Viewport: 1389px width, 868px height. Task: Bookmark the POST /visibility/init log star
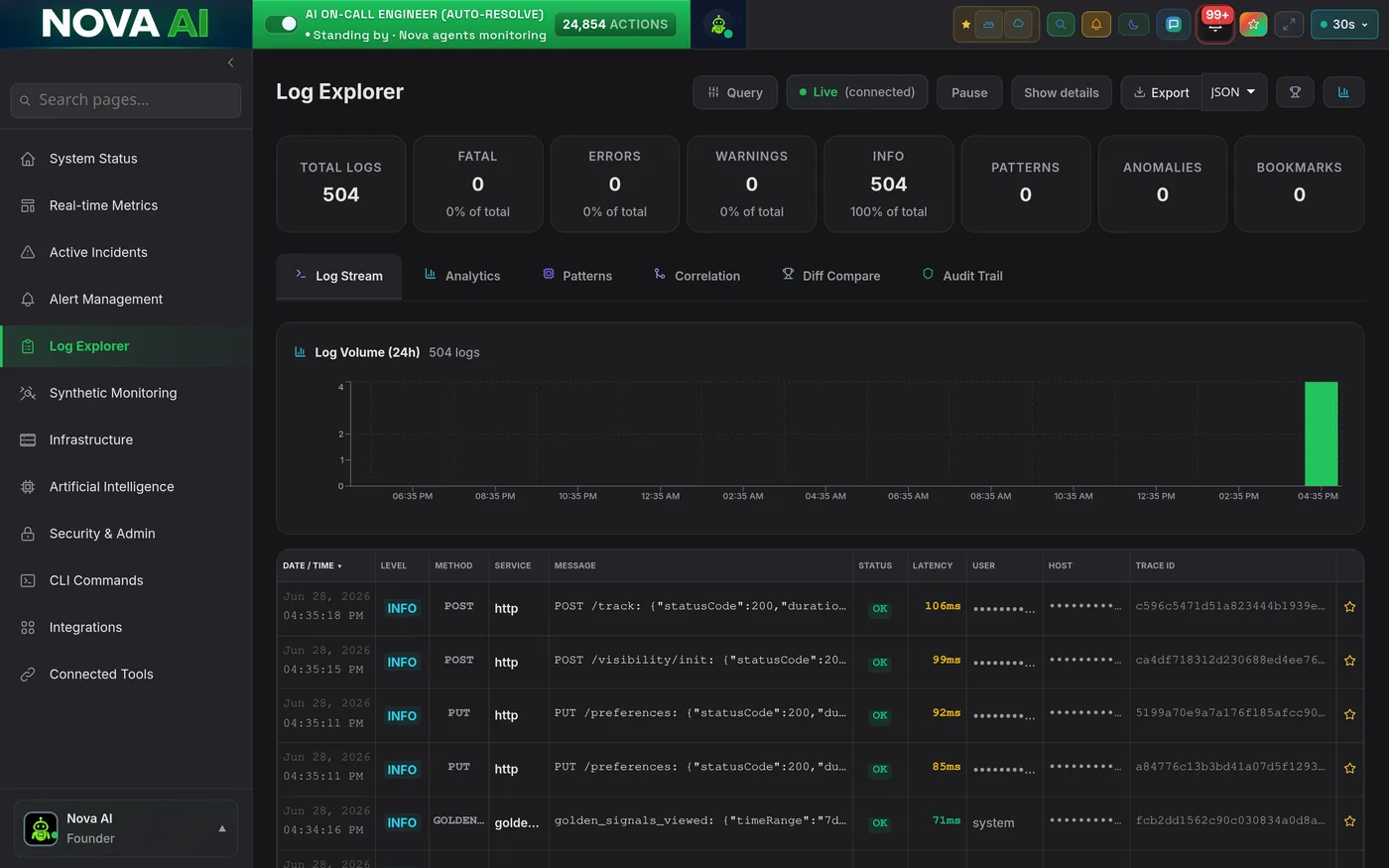point(1349,661)
